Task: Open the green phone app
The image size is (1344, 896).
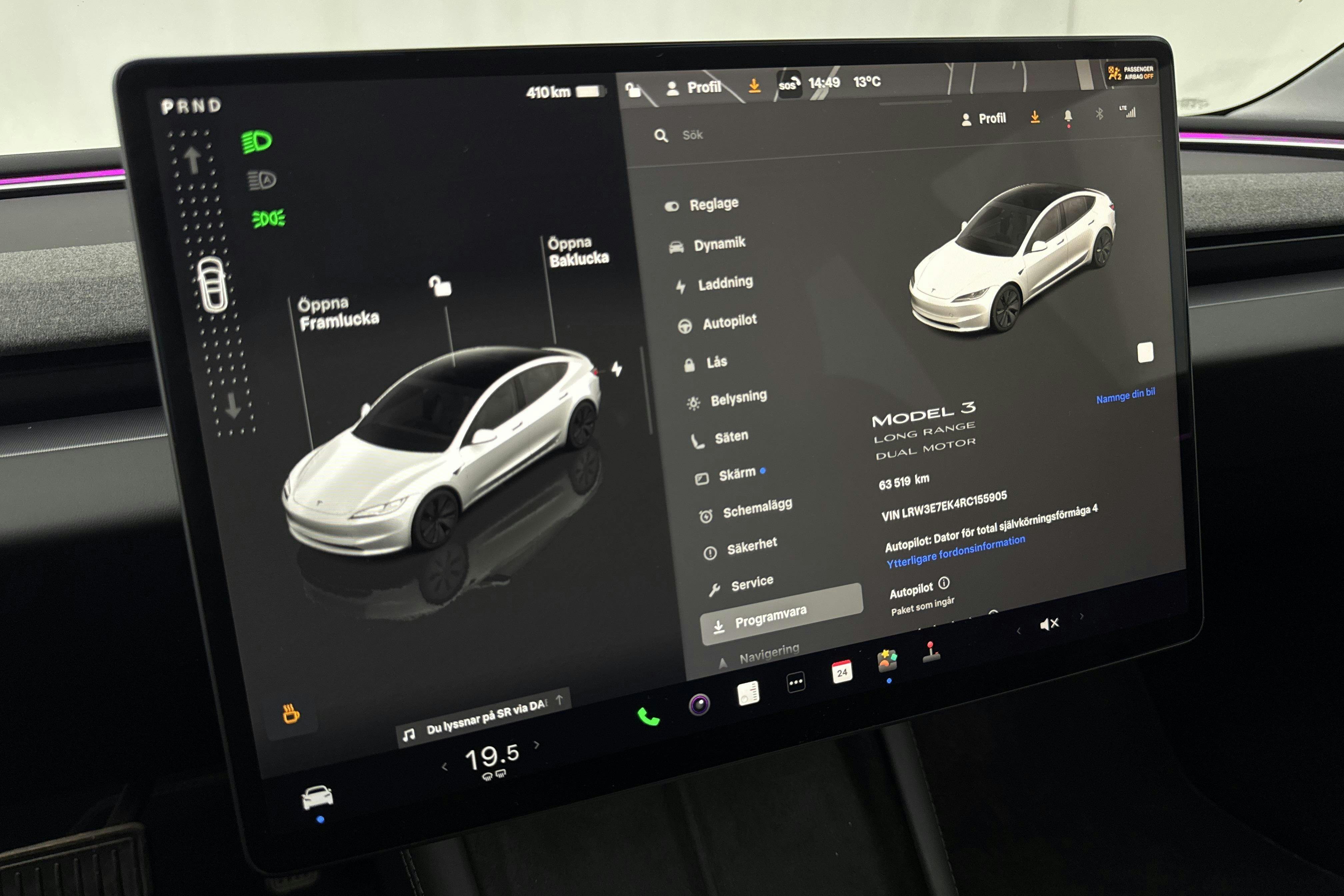Action: 649,717
